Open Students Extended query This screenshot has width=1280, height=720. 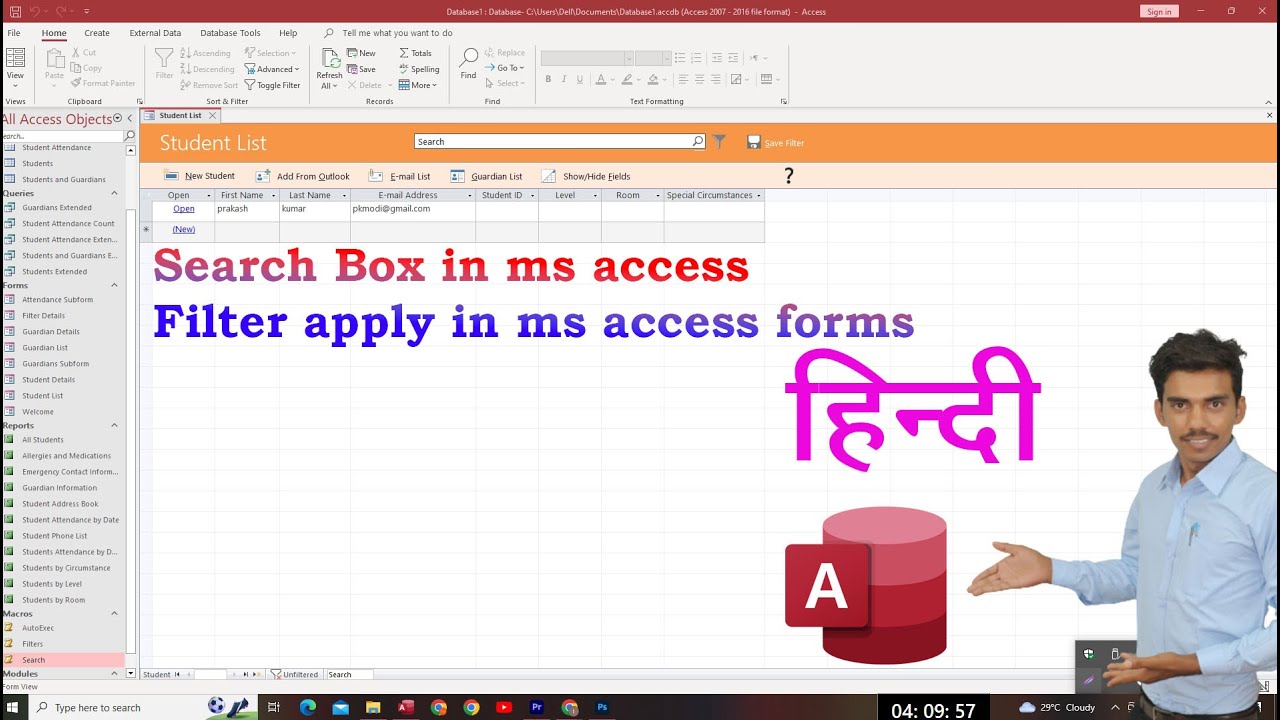click(x=55, y=272)
